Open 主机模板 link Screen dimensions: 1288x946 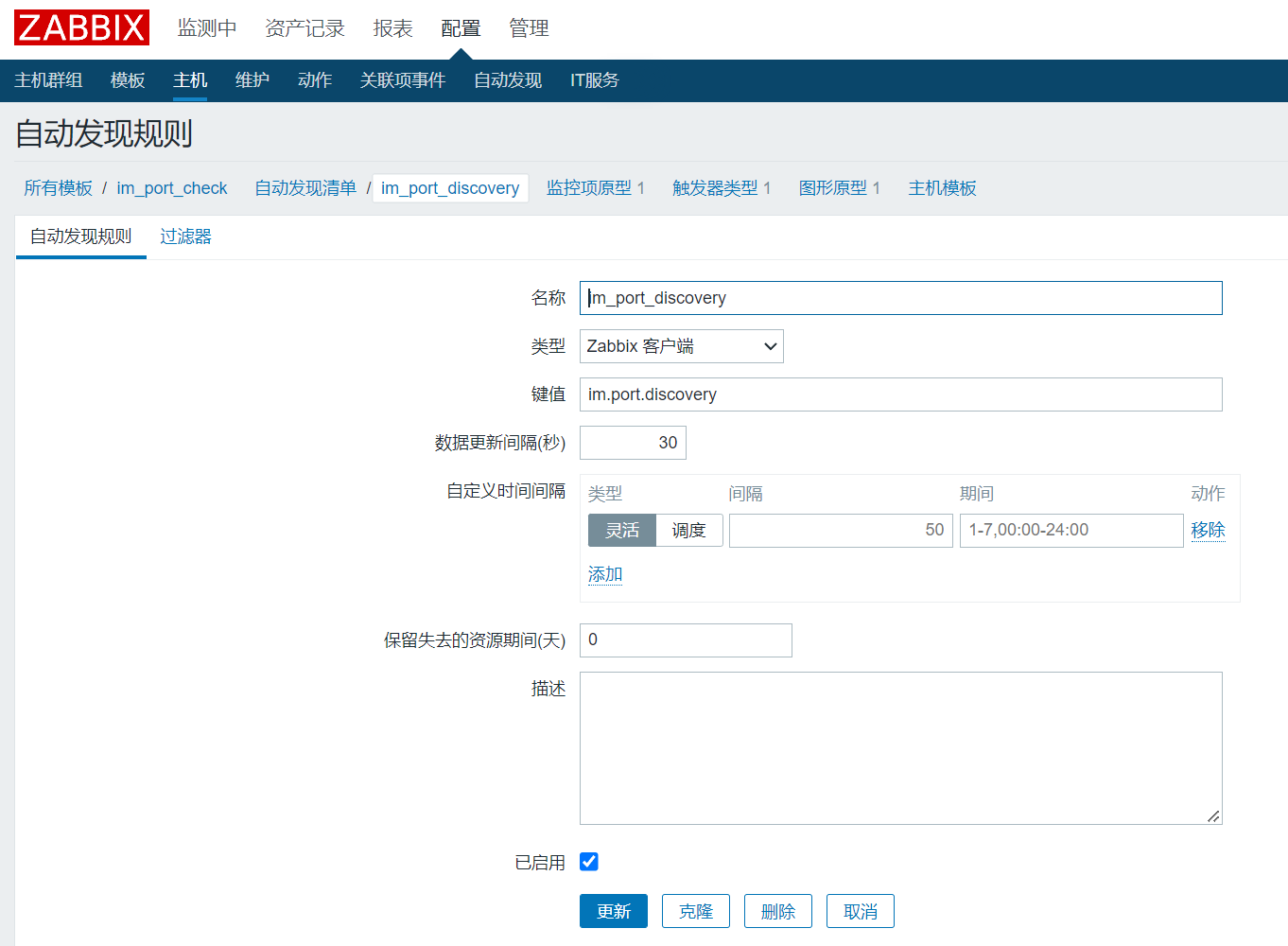tap(943, 188)
